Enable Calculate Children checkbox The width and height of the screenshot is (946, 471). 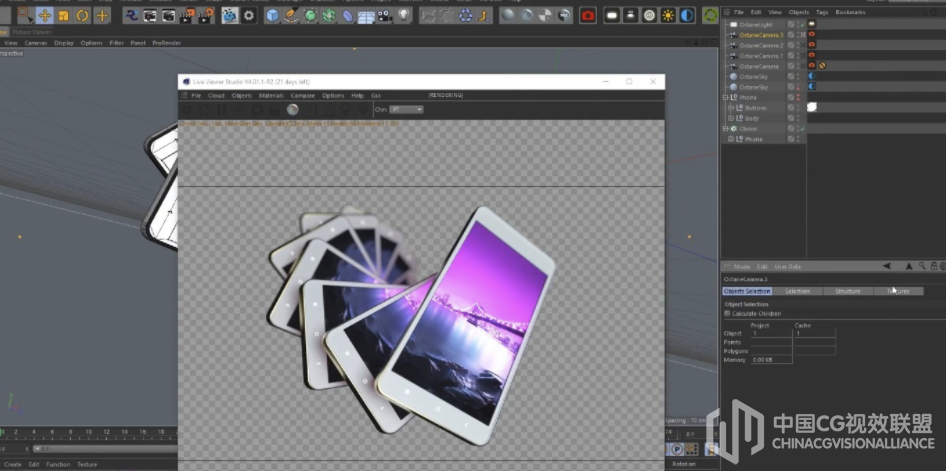coord(727,314)
